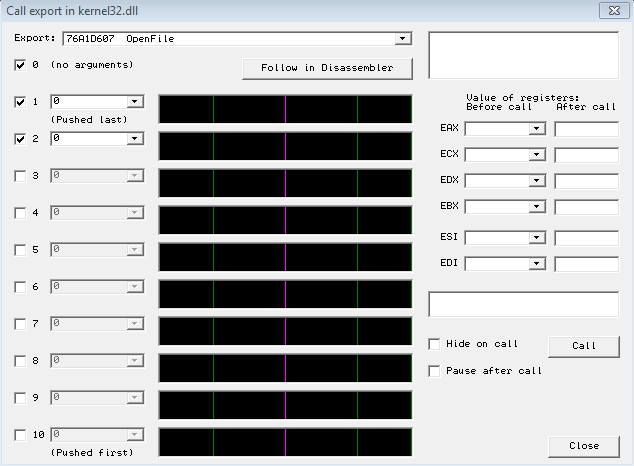Enable the argument 3 checkbox
634x466 pixels.
coord(20,176)
